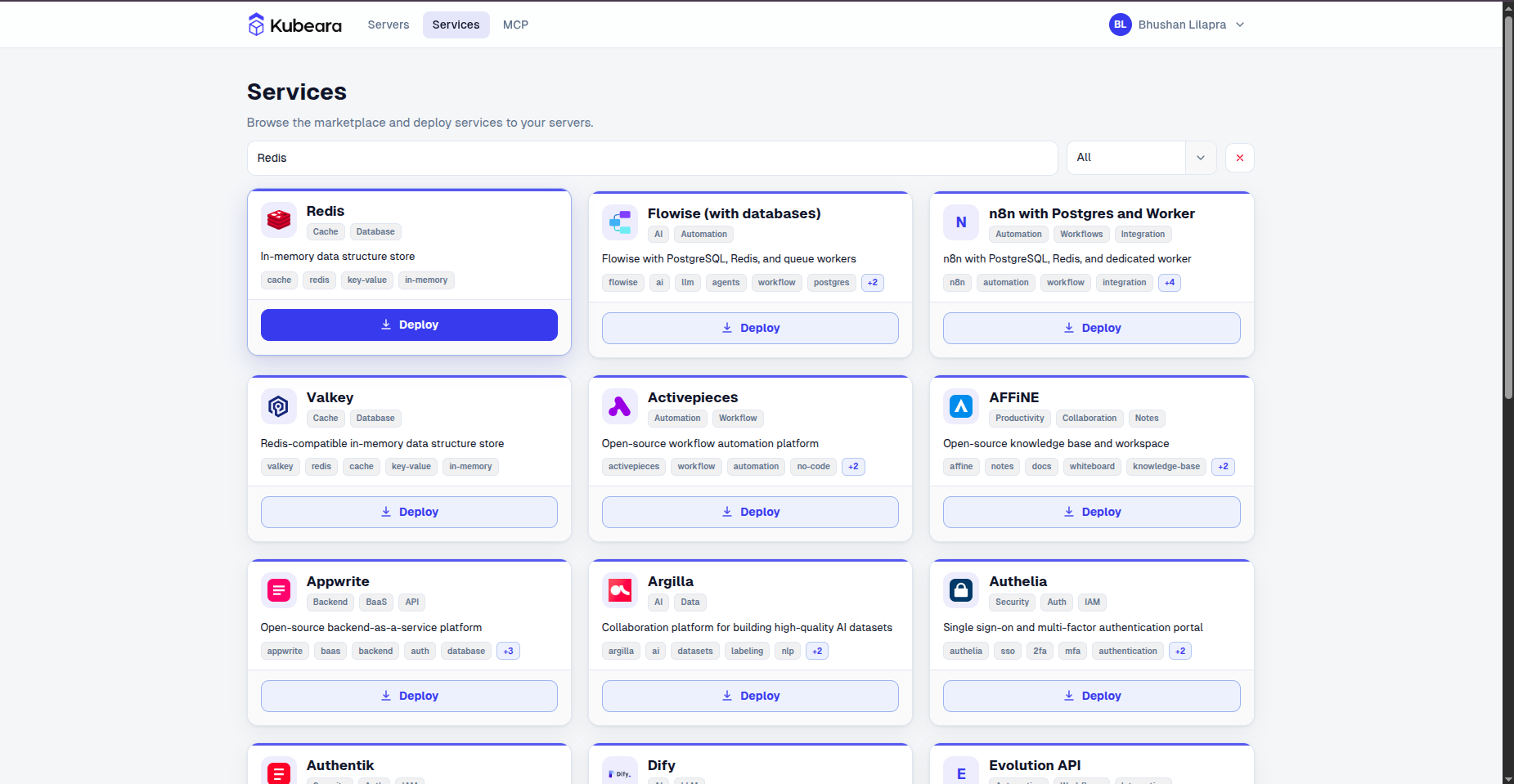The image size is (1514, 784).
Task: Expand the Bhushan Lilapra user menu
Action: click(1178, 25)
